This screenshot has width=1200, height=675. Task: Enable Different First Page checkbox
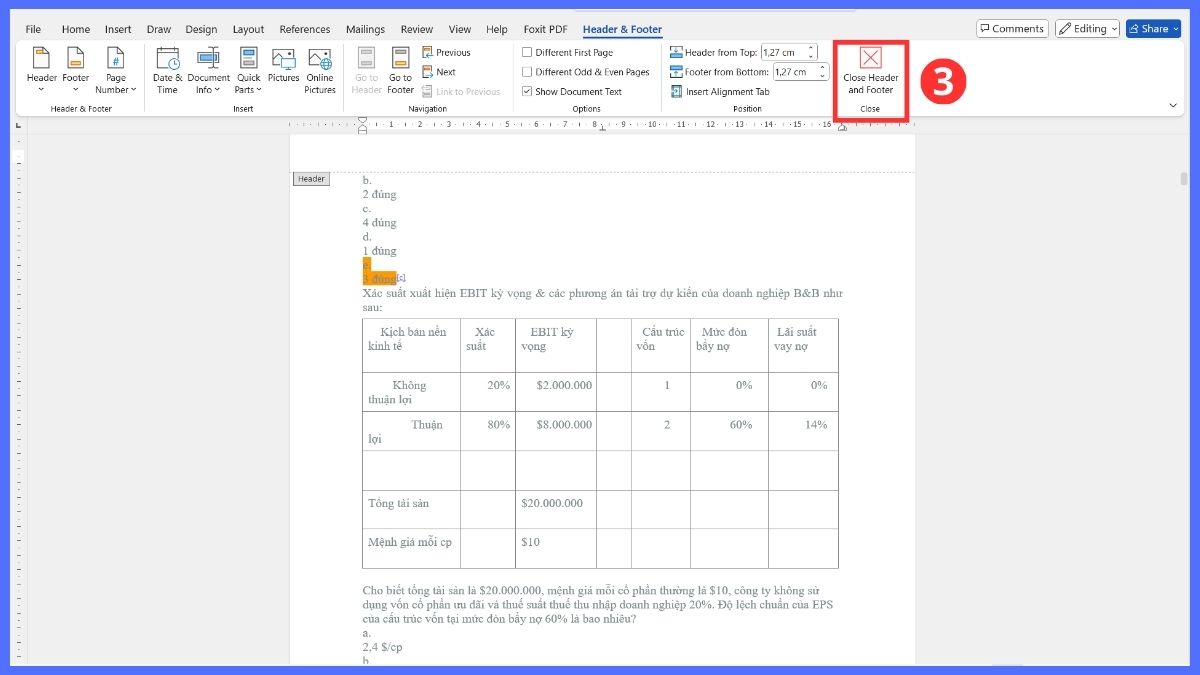[527, 52]
